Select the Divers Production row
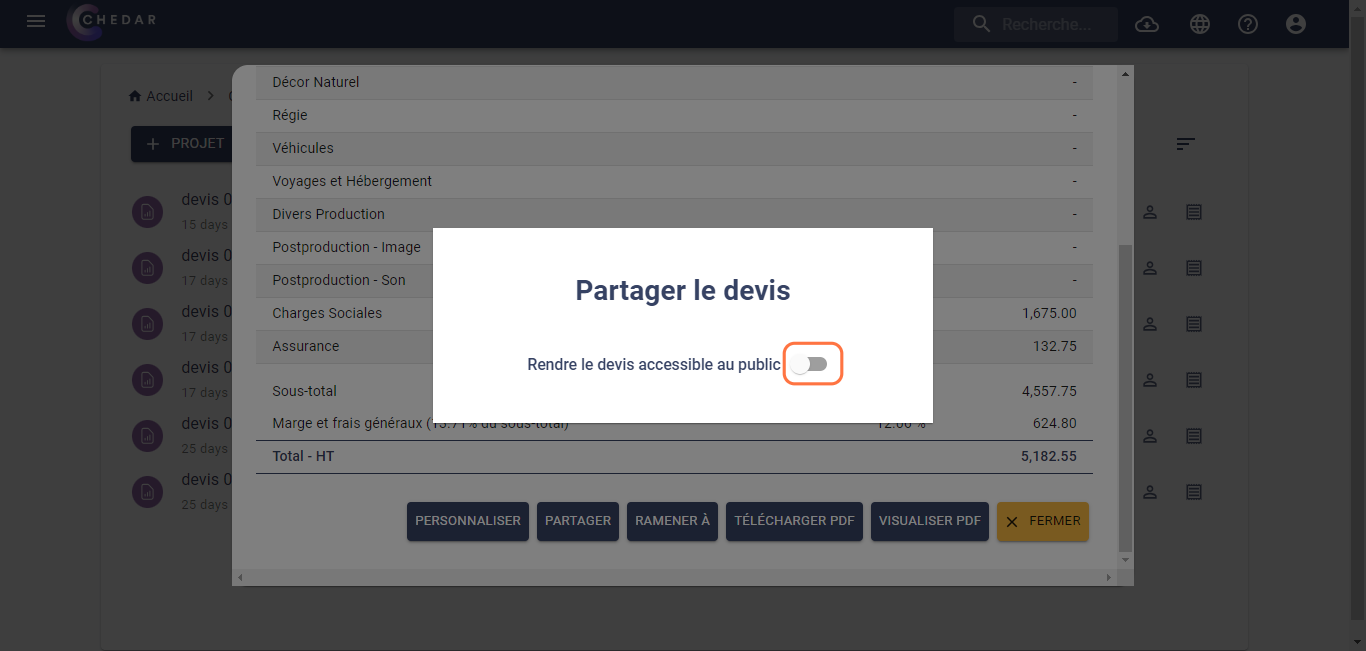The image size is (1366, 651). coord(674,214)
